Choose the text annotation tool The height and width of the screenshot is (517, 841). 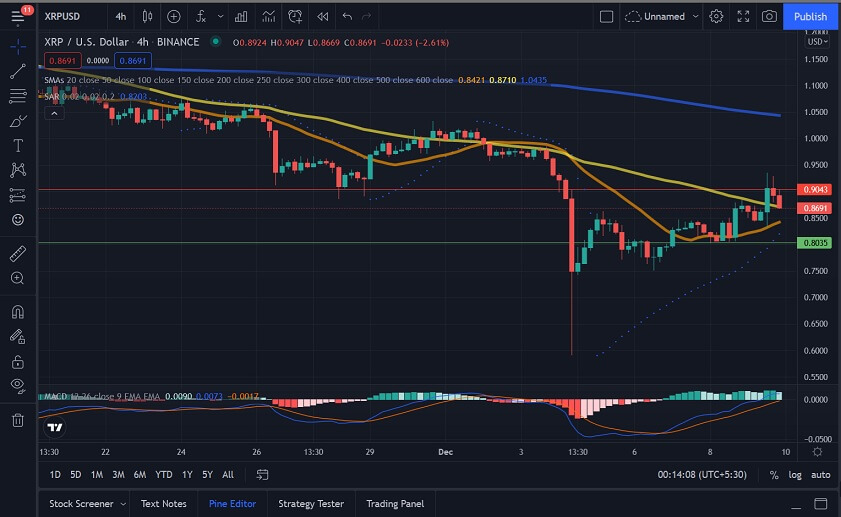17,145
